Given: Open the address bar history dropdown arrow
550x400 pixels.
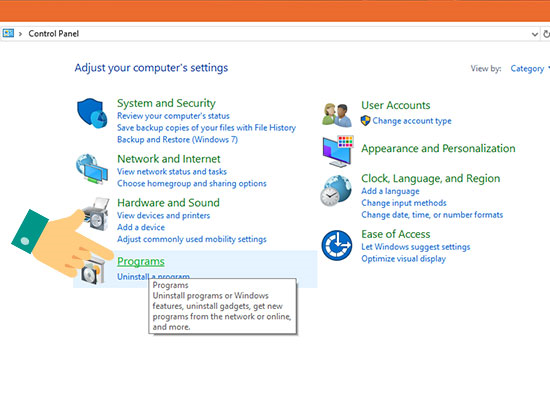Looking at the screenshot, I should 535,34.
